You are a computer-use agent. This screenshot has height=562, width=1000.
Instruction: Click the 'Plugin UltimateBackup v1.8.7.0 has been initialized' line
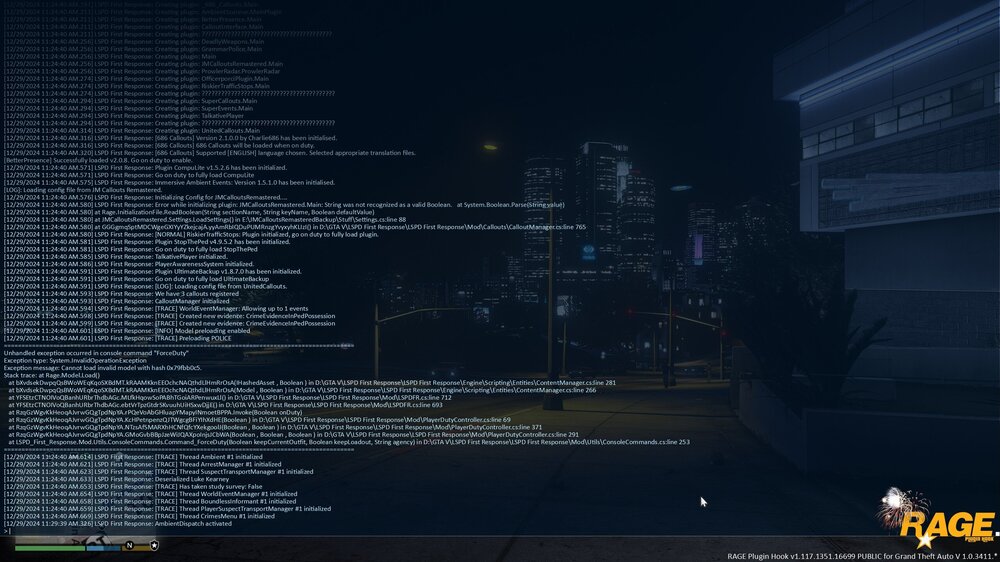click(x=152, y=271)
